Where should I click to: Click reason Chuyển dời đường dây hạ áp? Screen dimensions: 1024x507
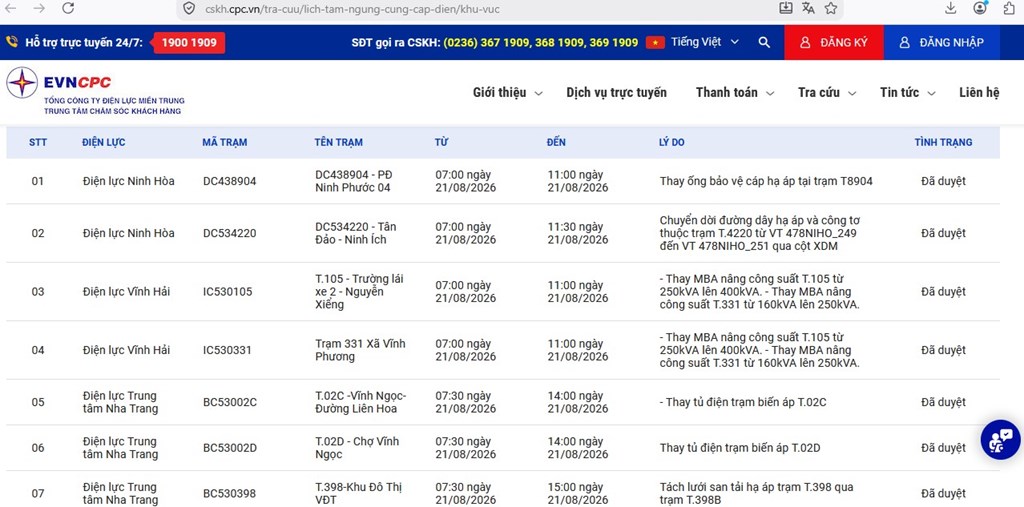(760, 233)
